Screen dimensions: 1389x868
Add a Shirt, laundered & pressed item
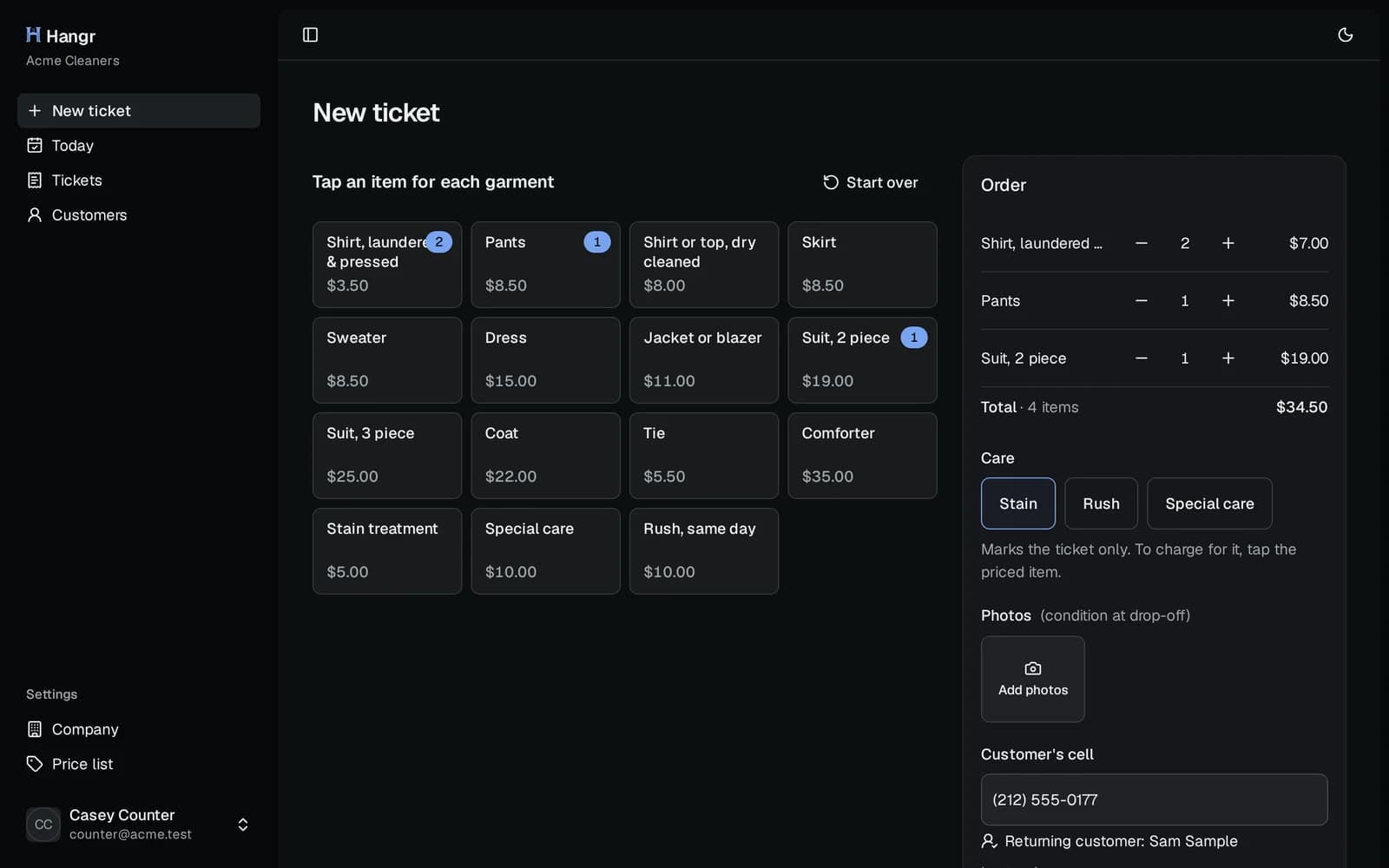tap(387, 265)
